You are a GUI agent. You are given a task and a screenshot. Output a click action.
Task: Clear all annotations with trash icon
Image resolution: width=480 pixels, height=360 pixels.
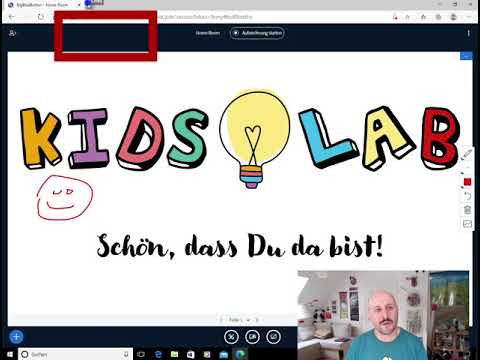click(x=467, y=210)
